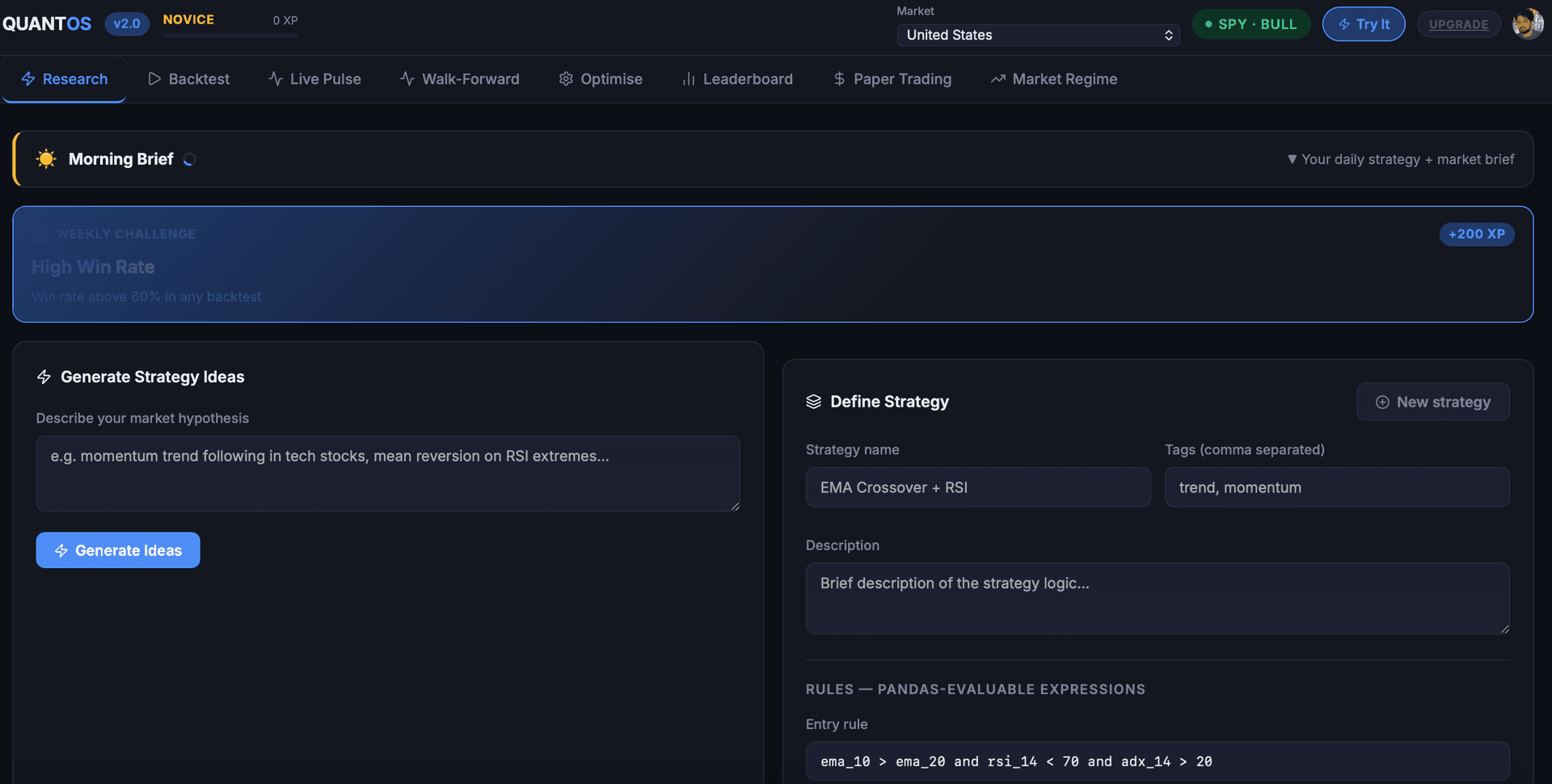
Task: Click the Weekly Challenge High Win Rate card
Action: tap(773, 264)
